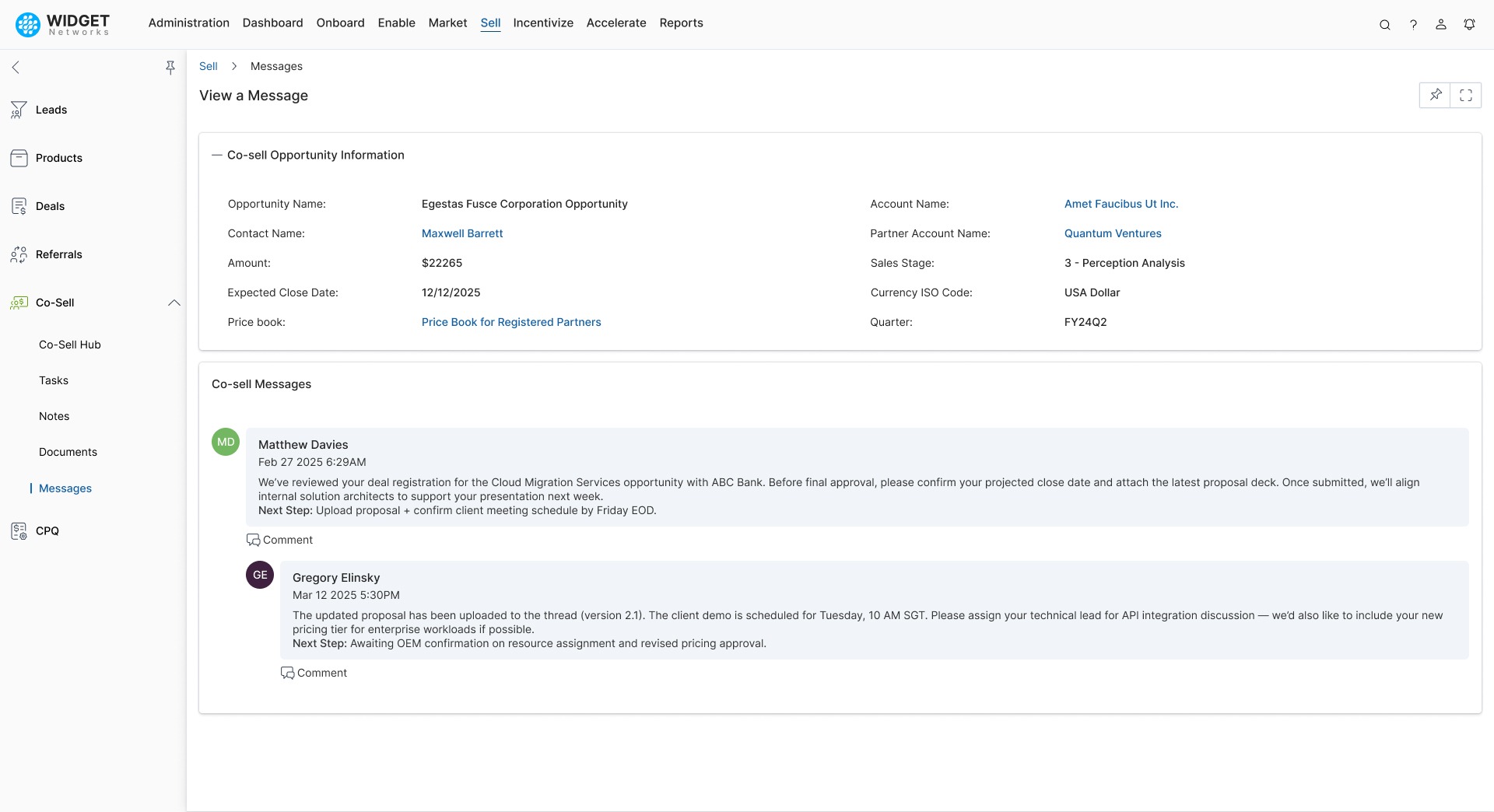Toggle fullscreen for the message view
The height and width of the screenshot is (812, 1494).
click(1467, 95)
